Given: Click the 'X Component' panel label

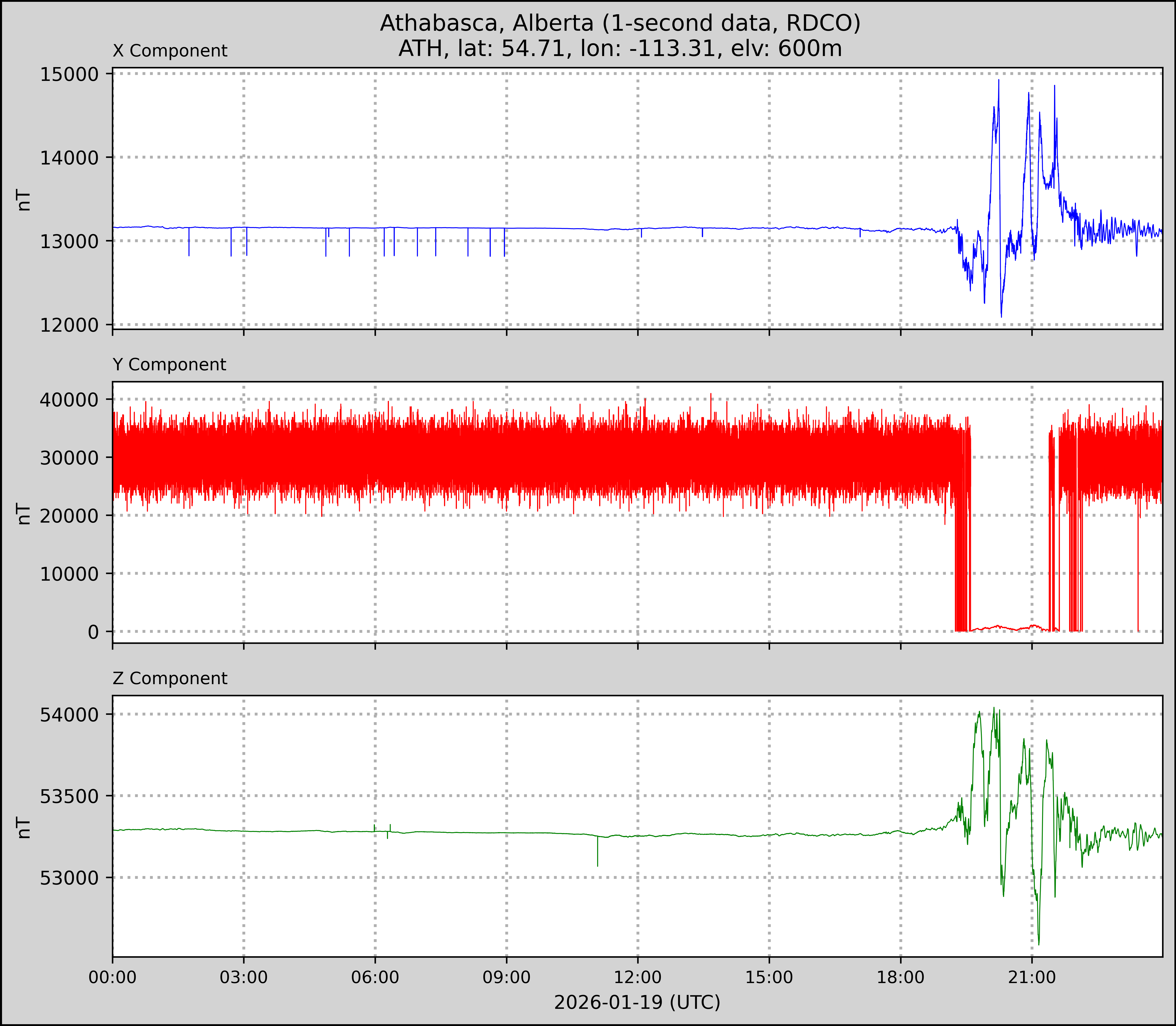Looking at the screenshot, I should pos(170,51).
